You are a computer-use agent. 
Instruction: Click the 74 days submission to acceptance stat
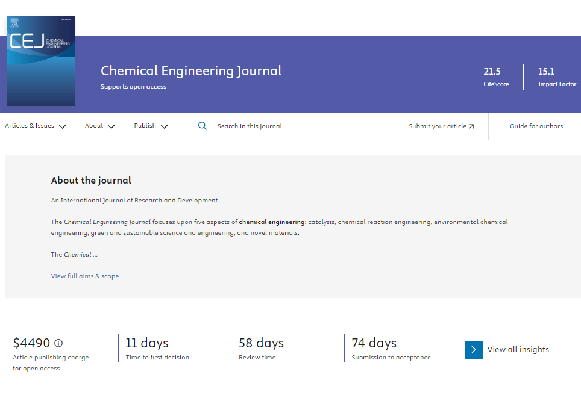[x=391, y=348]
